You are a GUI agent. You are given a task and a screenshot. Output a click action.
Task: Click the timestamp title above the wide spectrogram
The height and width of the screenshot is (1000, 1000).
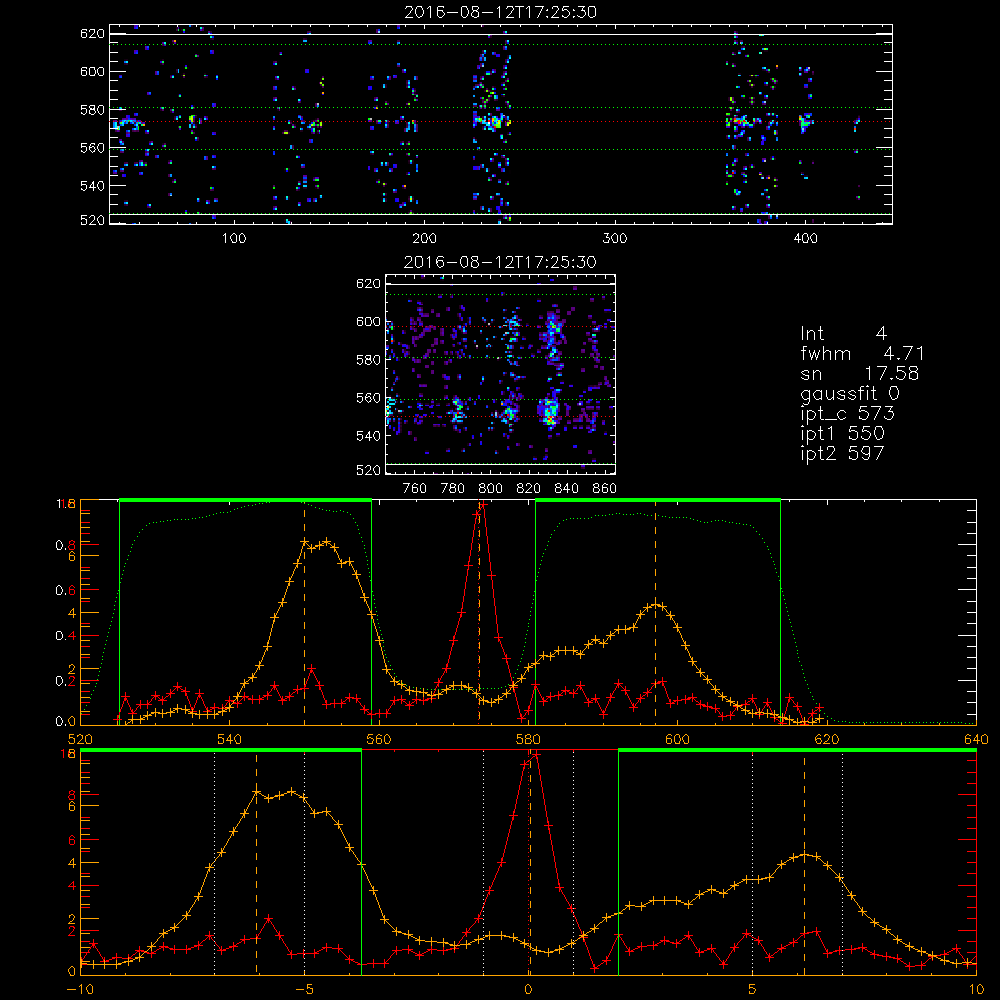[500, 12]
